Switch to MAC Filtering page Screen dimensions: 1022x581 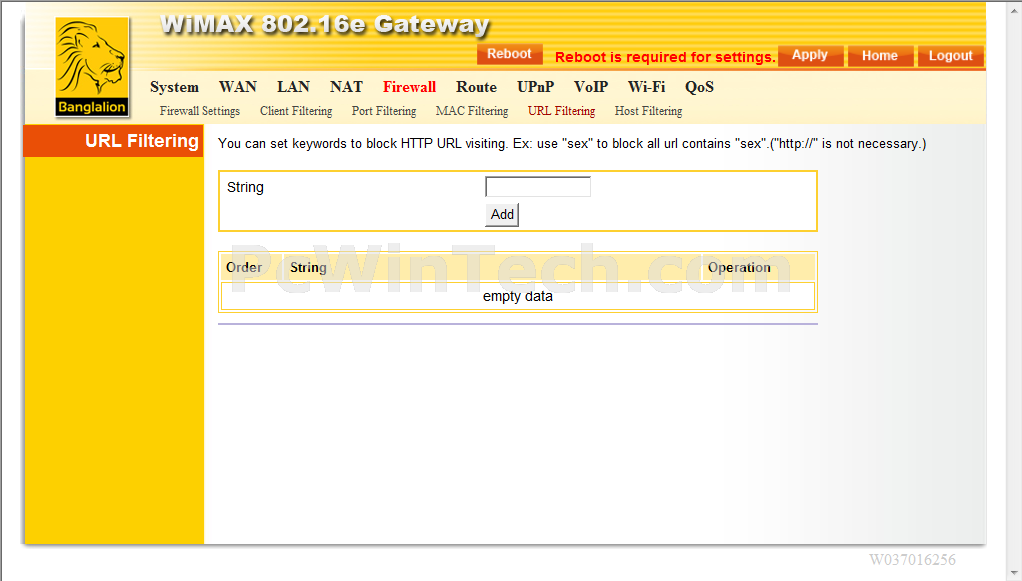[472, 111]
